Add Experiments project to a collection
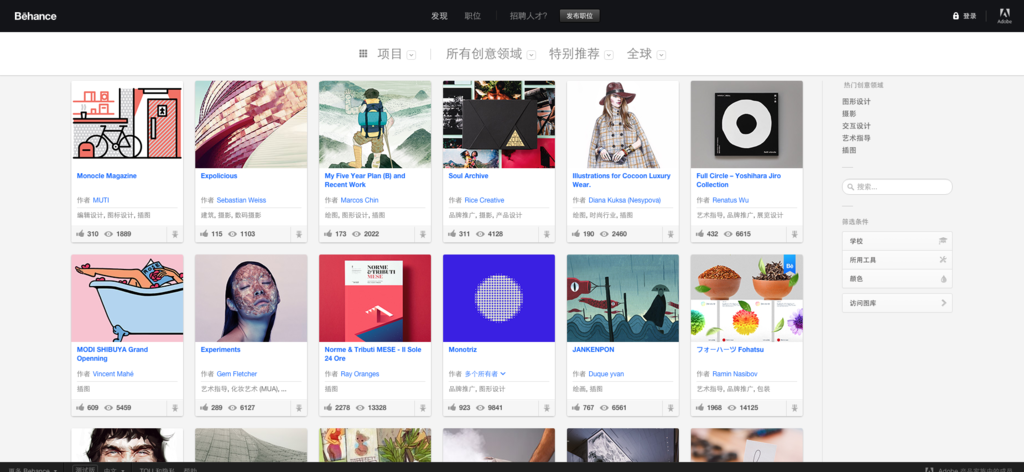 298,407
